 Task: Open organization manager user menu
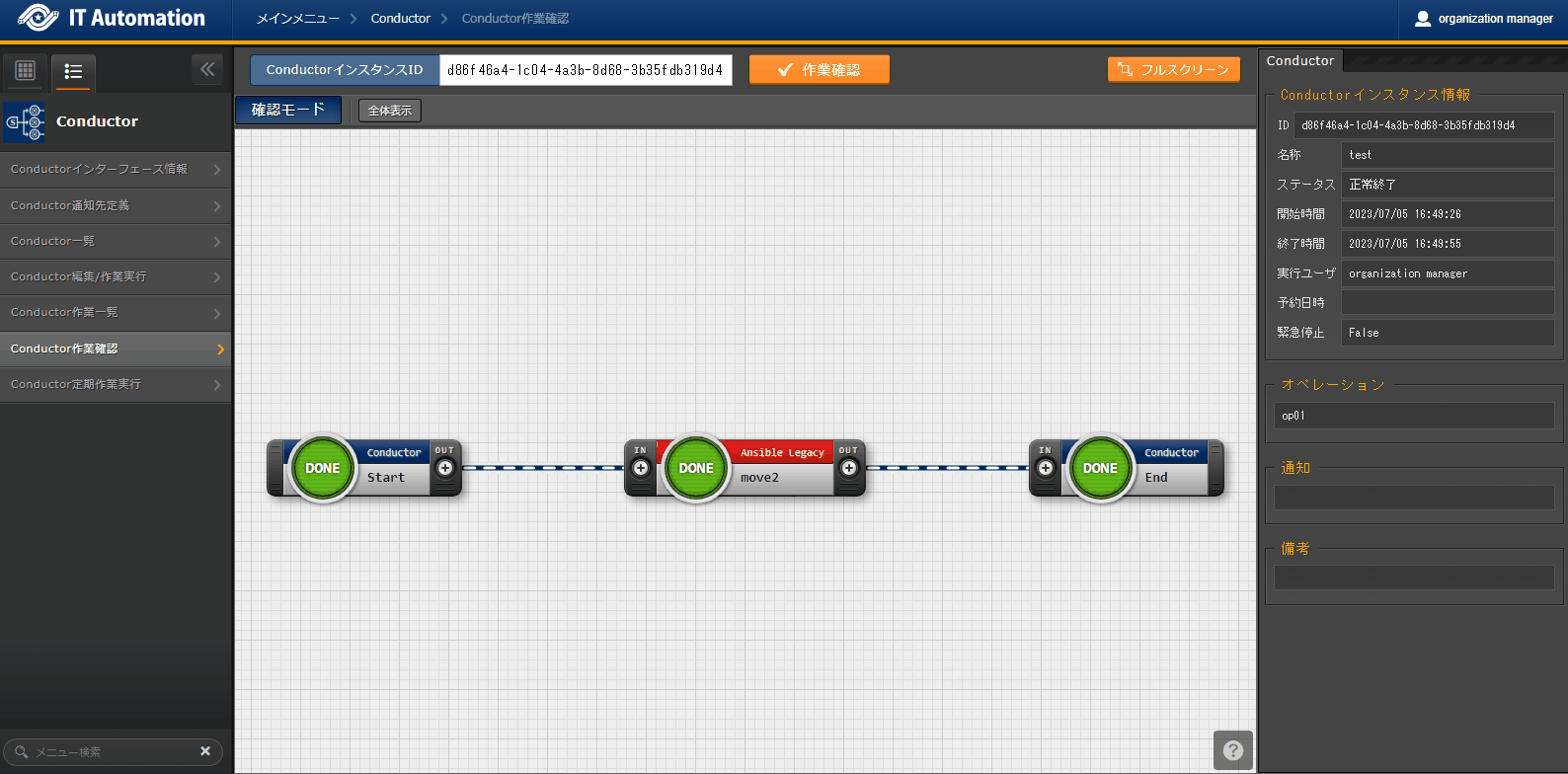1483,19
